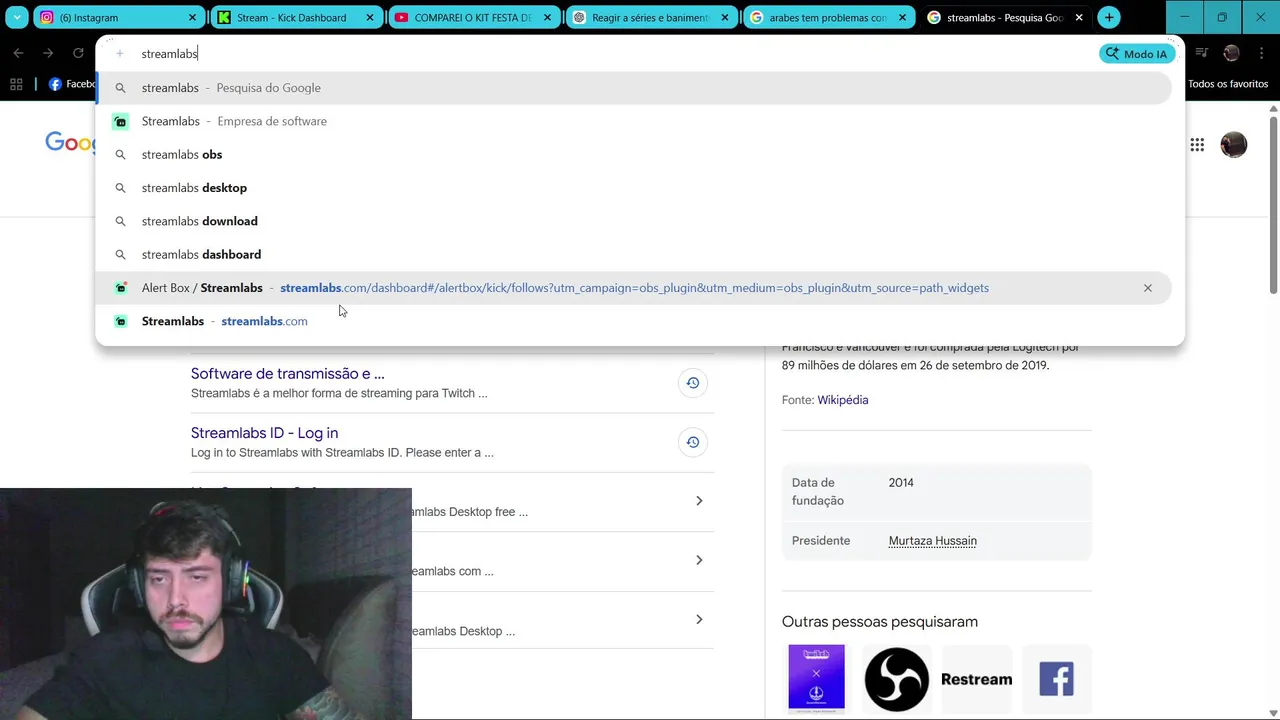Click the Facebook thumbnail in related searches
Screen dimensions: 1280x720
click(1056, 679)
